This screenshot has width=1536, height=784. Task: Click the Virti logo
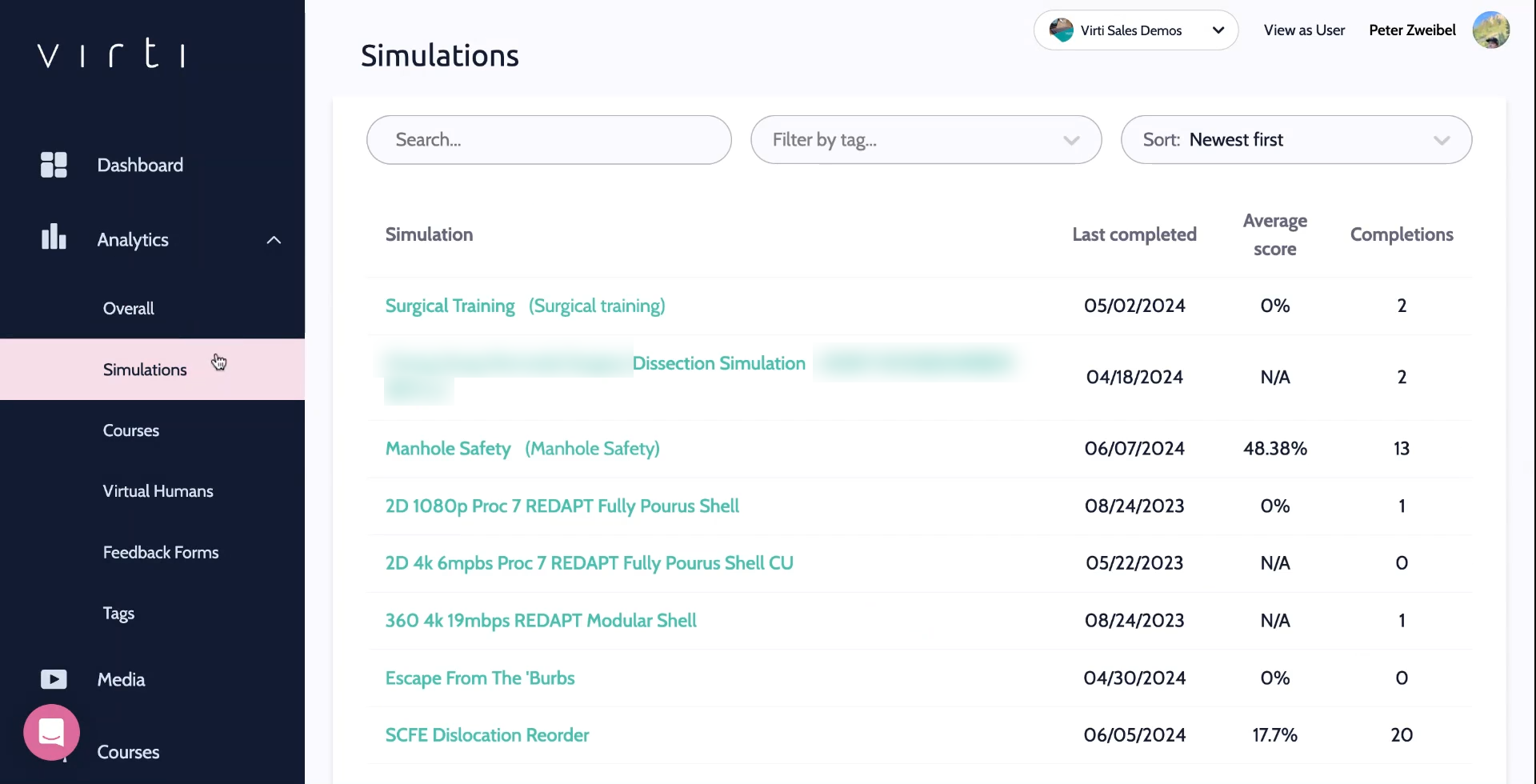[111, 54]
